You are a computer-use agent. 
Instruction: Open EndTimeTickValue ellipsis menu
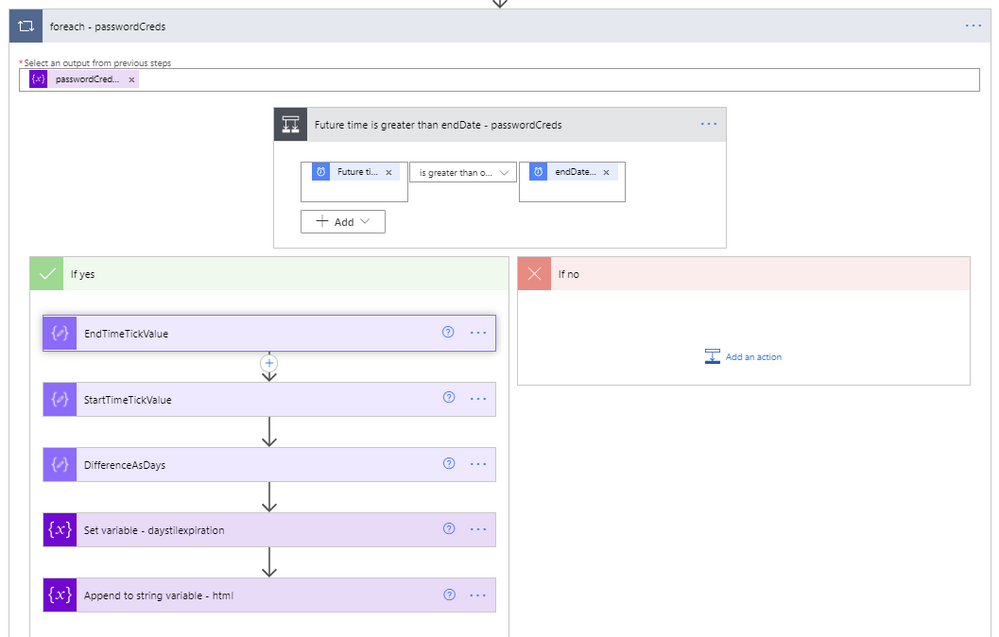coord(478,333)
